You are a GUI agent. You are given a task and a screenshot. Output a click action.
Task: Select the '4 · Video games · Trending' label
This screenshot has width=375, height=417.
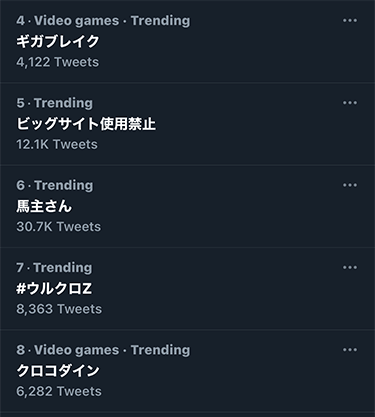click(103, 21)
